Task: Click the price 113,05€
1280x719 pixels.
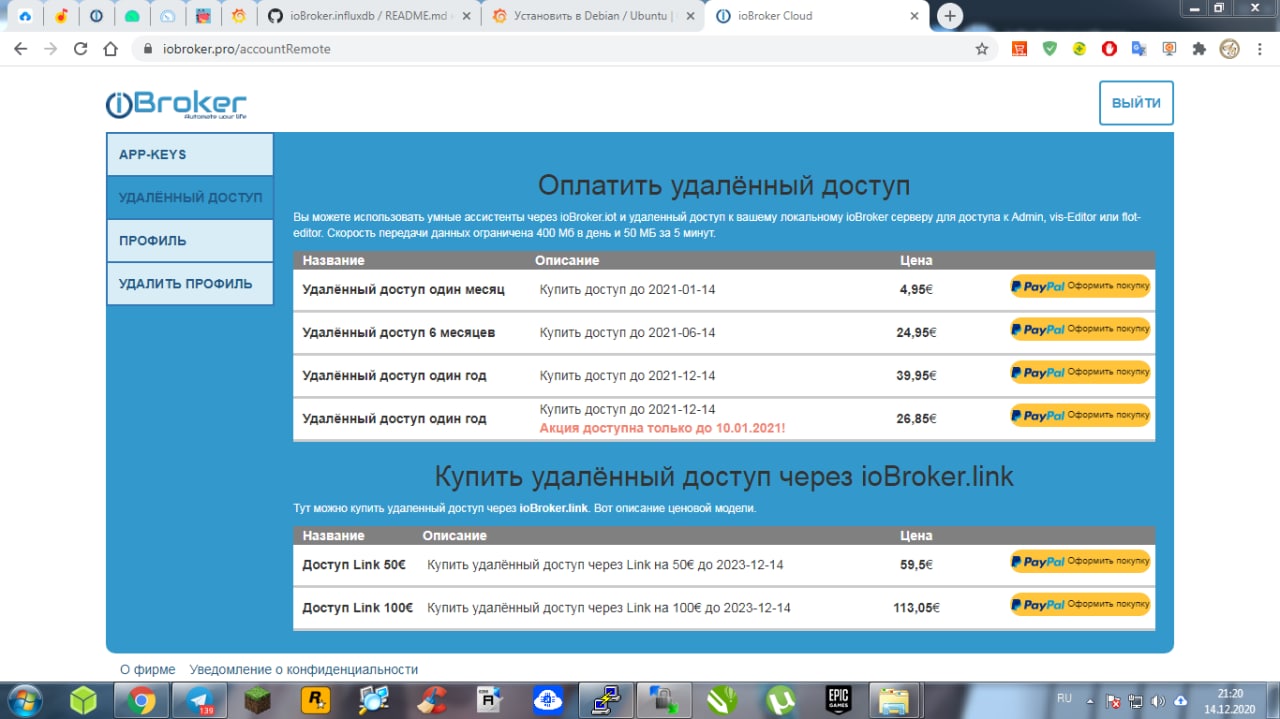Action: 916,608
